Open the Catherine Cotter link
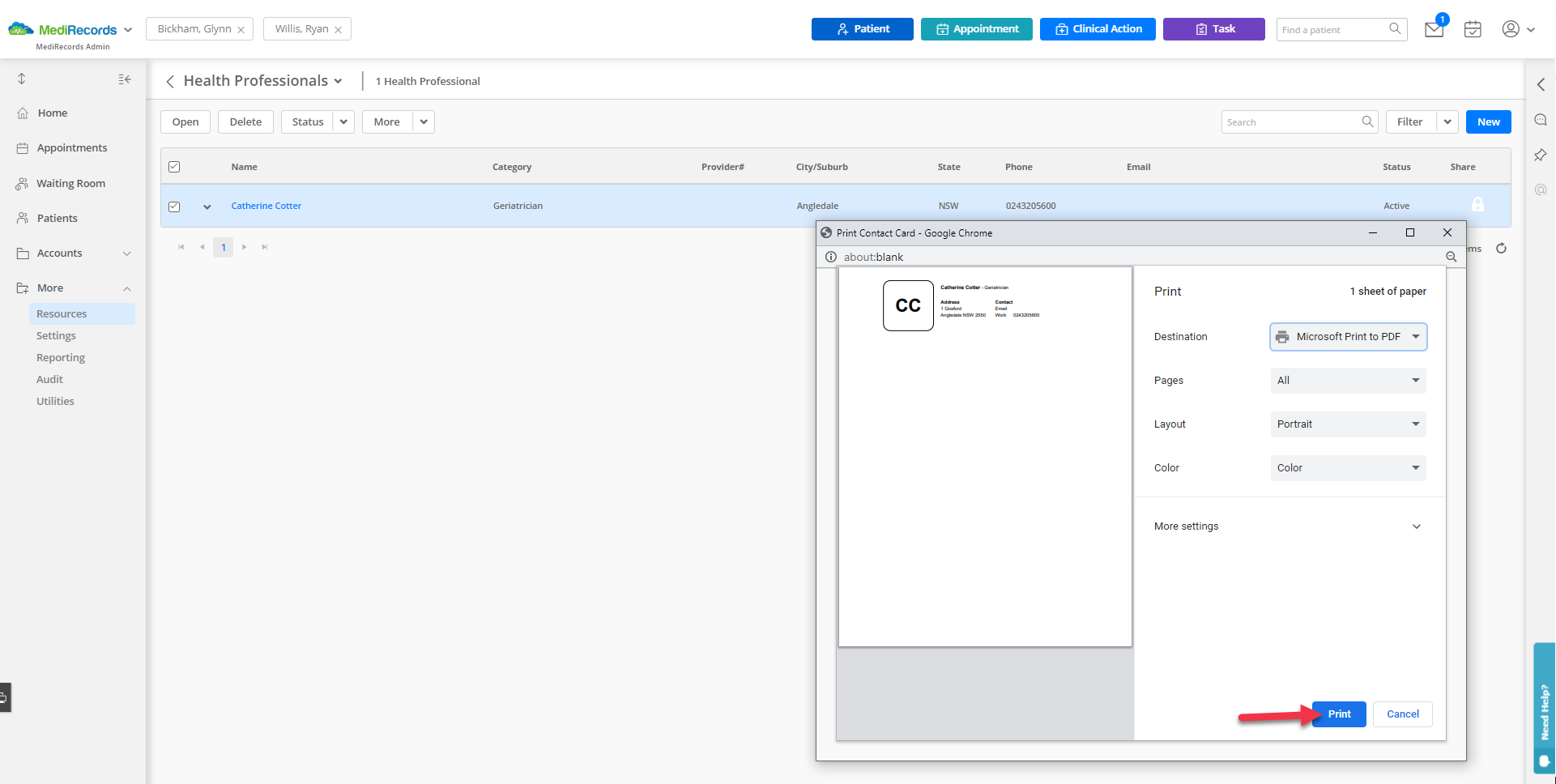Screen dimensions: 1556x784 266,206
